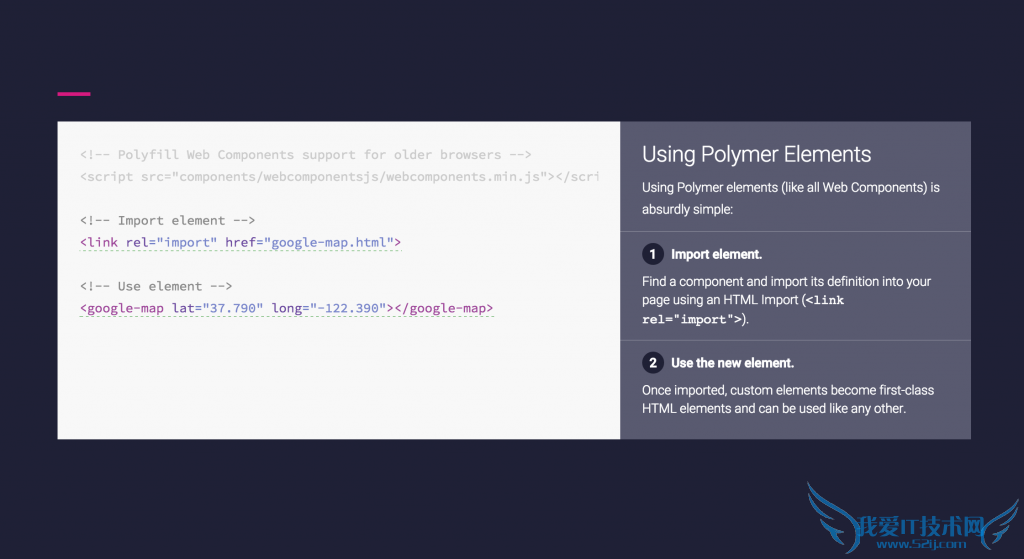Viewport: 1024px width, 559px height.
Task: Click the webcomponents.min.js script tag line
Action: 339,176
